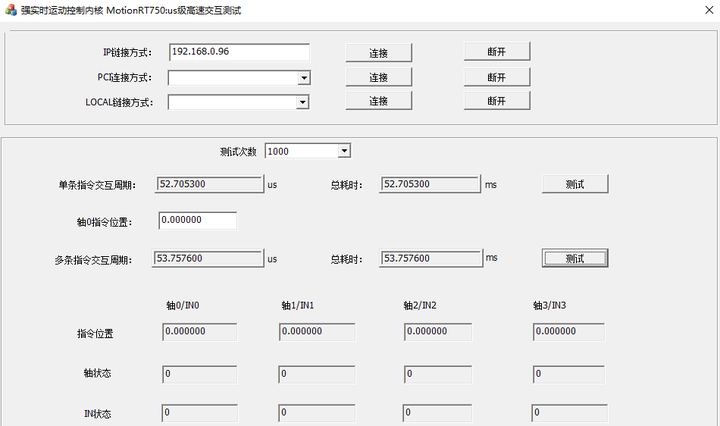Click 测试 button for 多条指令交互周期
The width and height of the screenshot is (720, 426).
[x=575, y=258]
